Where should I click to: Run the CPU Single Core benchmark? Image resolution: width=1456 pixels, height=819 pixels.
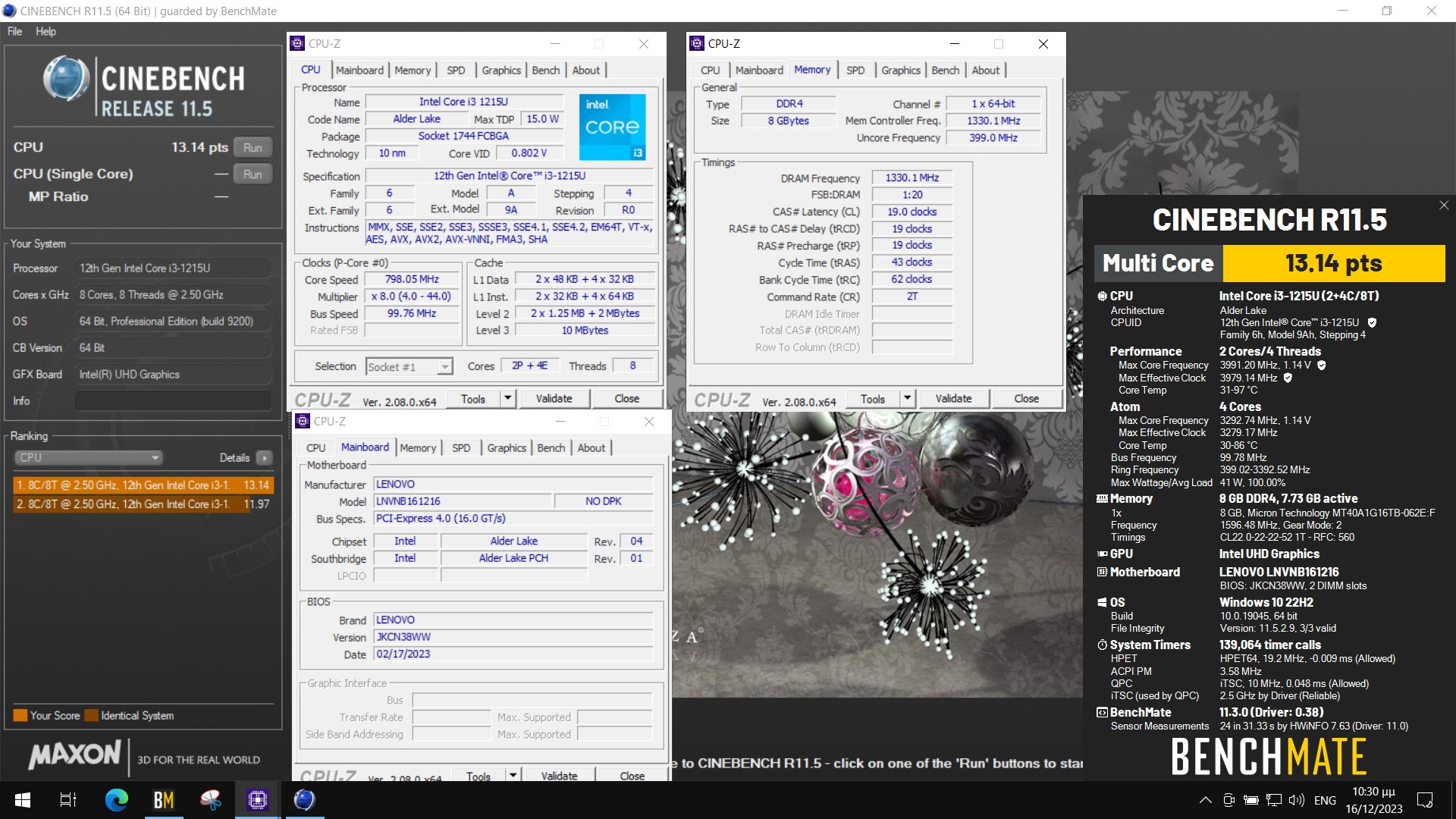pyautogui.click(x=253, y=174)
